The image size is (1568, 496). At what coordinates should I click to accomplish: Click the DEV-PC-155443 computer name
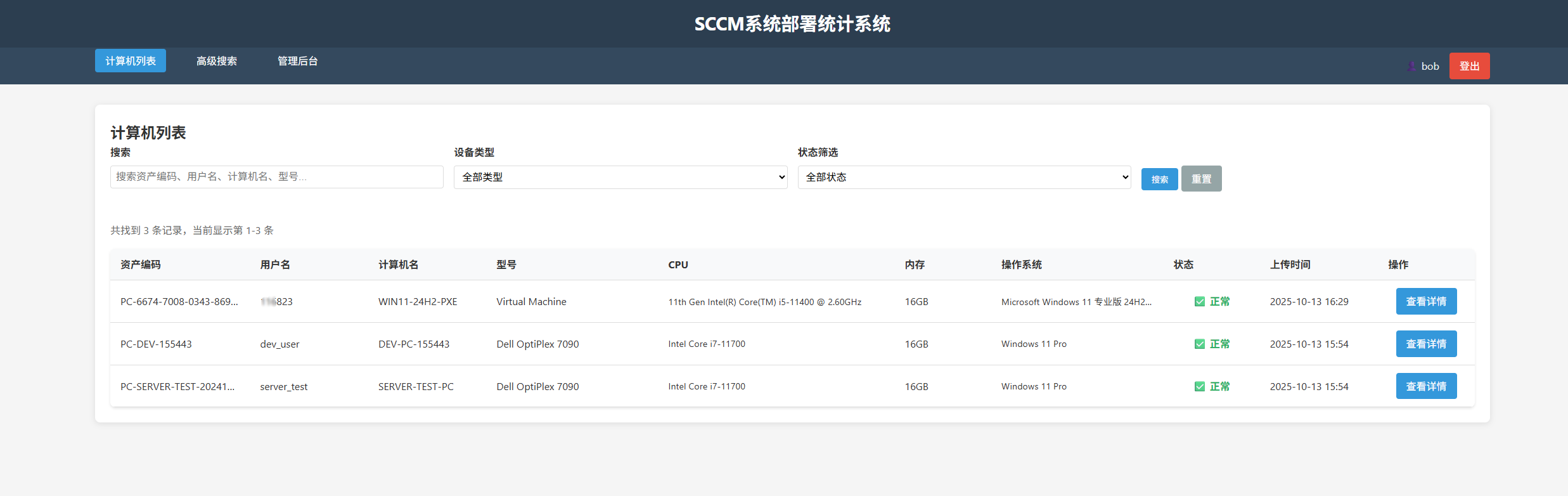414,344
